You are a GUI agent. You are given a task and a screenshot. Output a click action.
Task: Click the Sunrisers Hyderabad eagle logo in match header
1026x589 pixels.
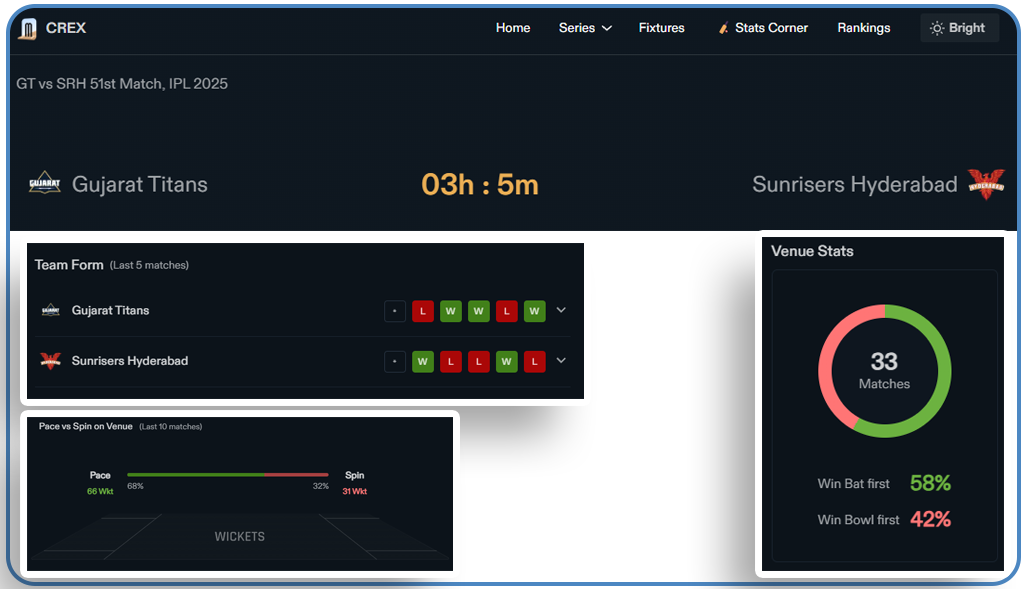pos(985,184)
